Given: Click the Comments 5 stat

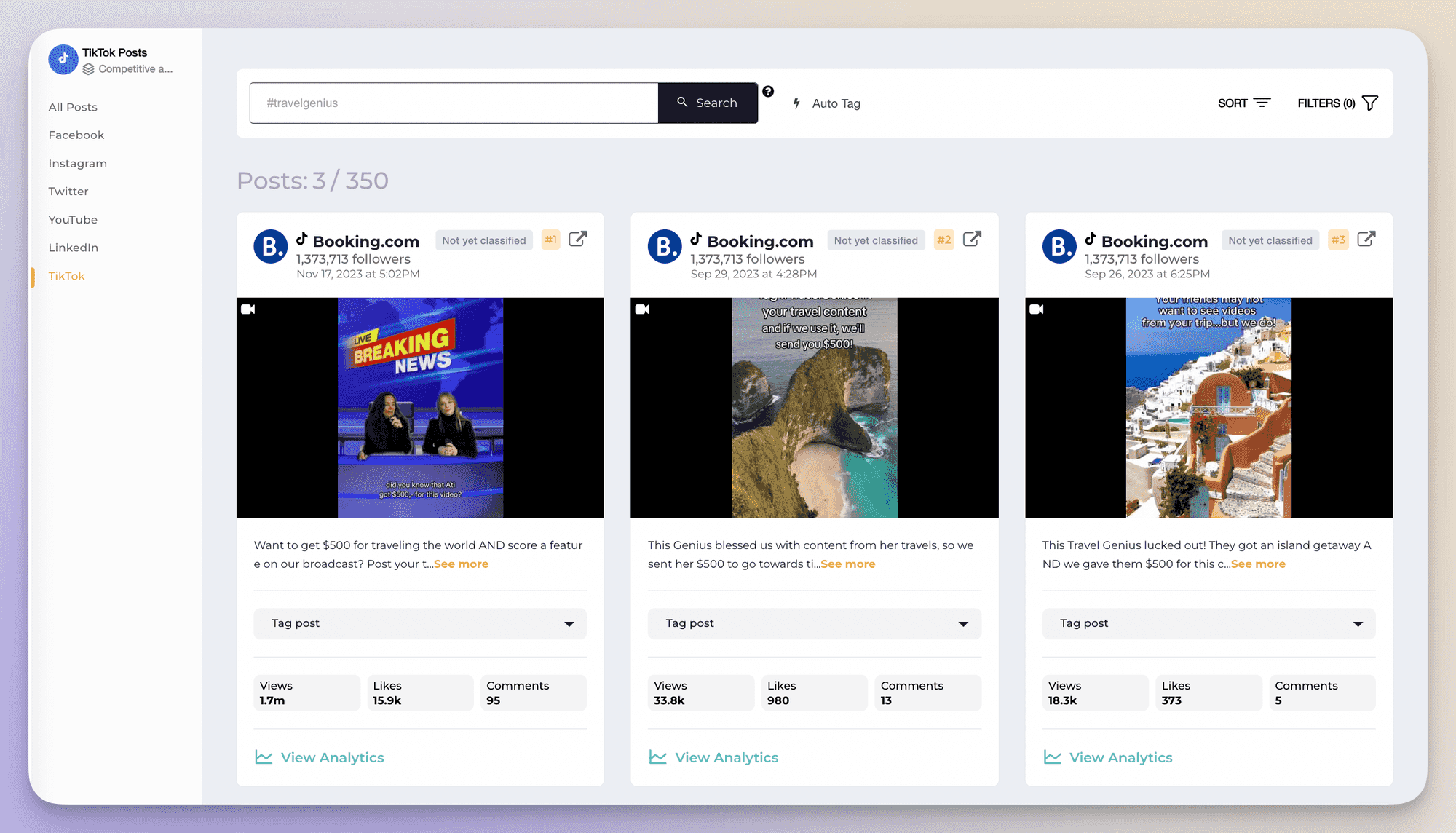Looking at the screenshot, I should pos(1323,692).
